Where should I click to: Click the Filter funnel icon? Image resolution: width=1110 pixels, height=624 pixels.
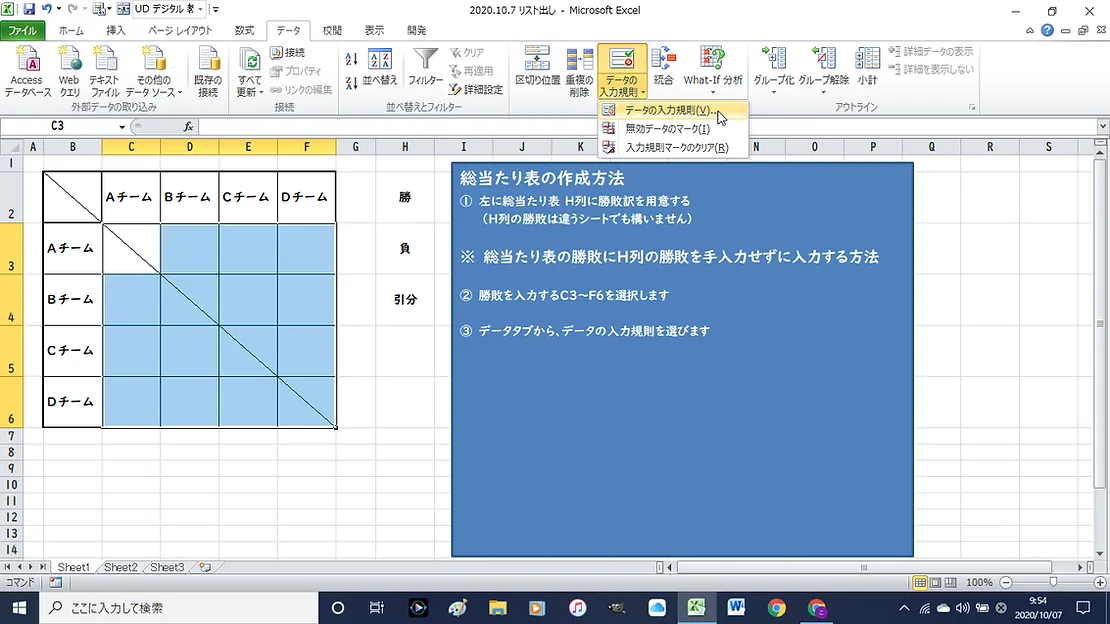tap(426, 61)
